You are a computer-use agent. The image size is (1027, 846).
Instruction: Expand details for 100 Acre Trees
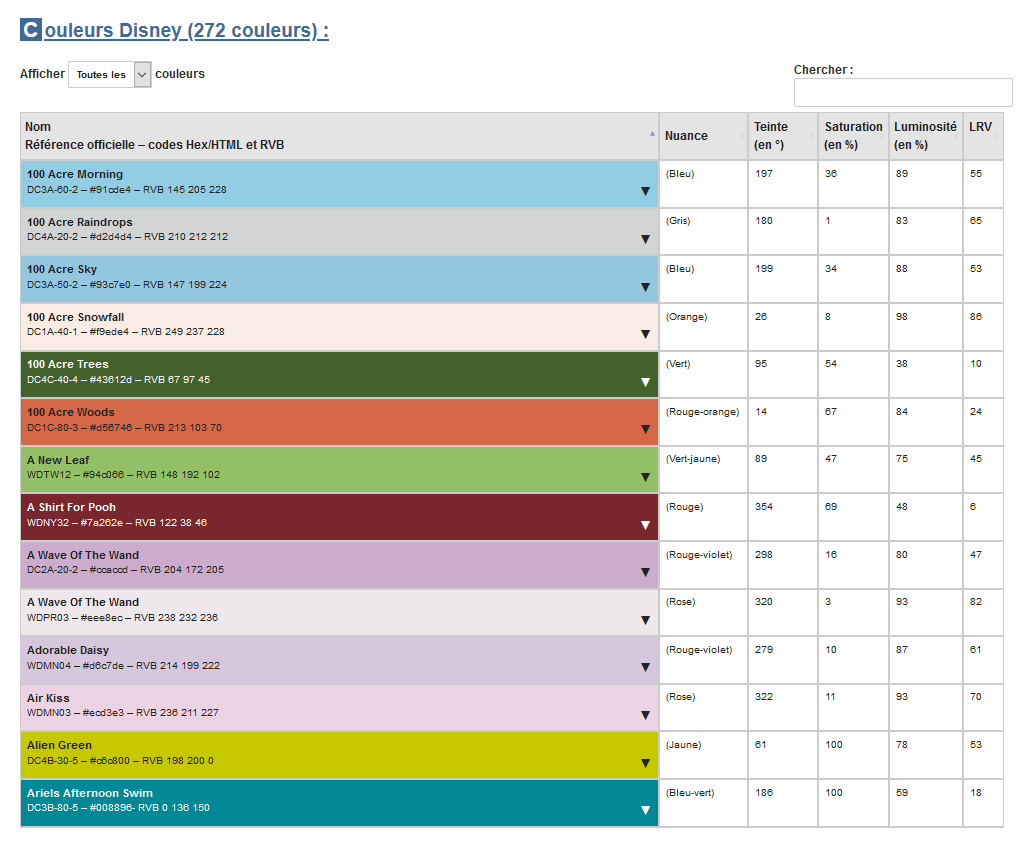point(645,381)
